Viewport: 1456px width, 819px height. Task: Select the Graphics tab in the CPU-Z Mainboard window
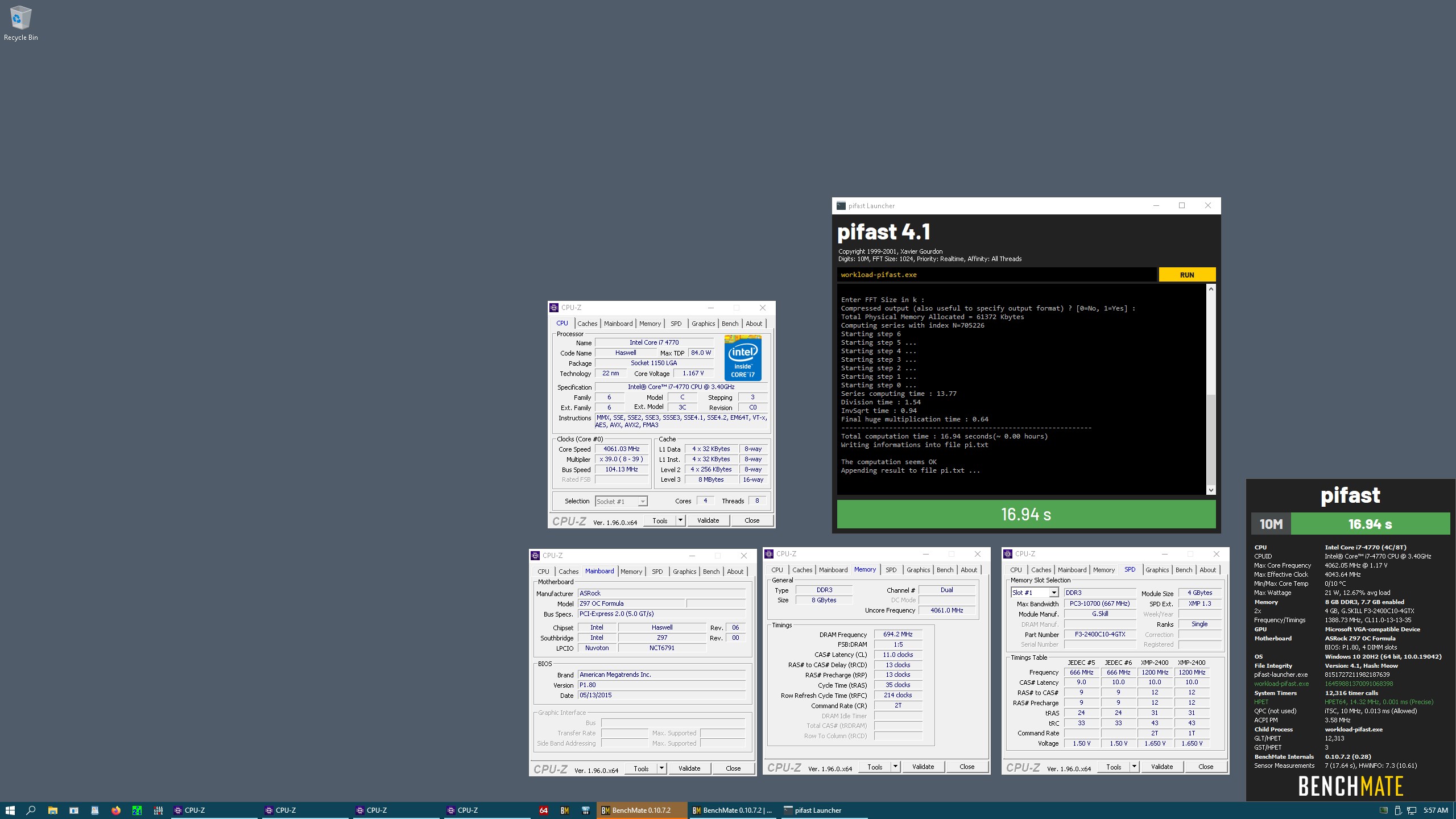pyautogui.click(x=684, y=572)
